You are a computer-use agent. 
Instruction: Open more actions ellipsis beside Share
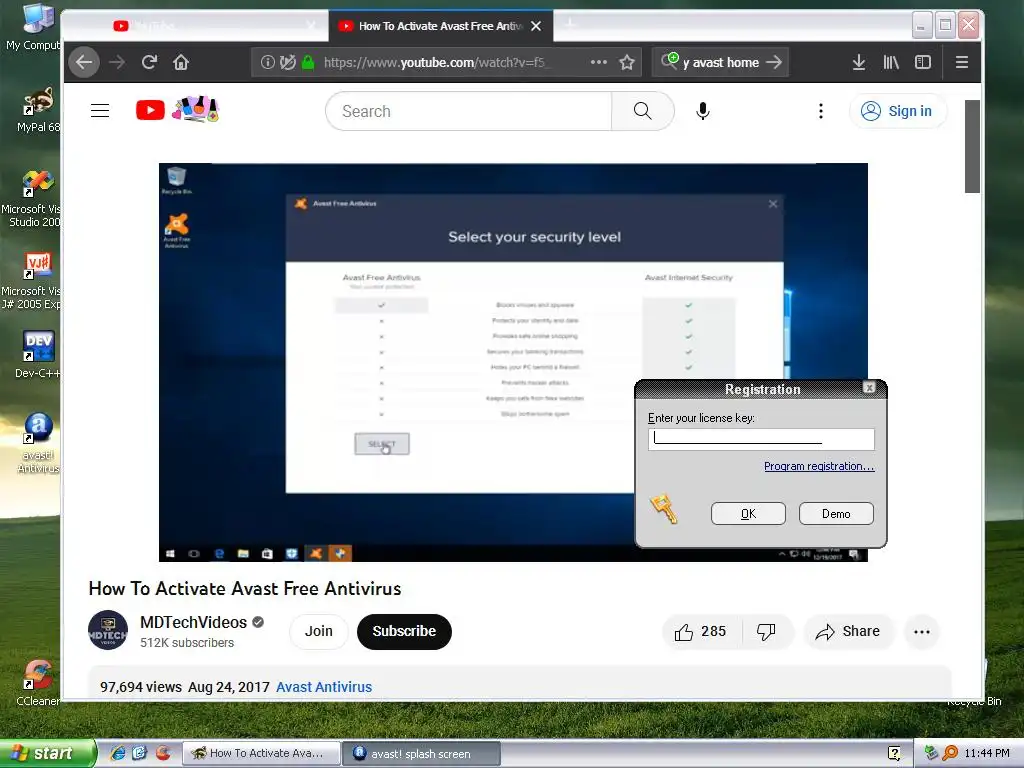921,632
